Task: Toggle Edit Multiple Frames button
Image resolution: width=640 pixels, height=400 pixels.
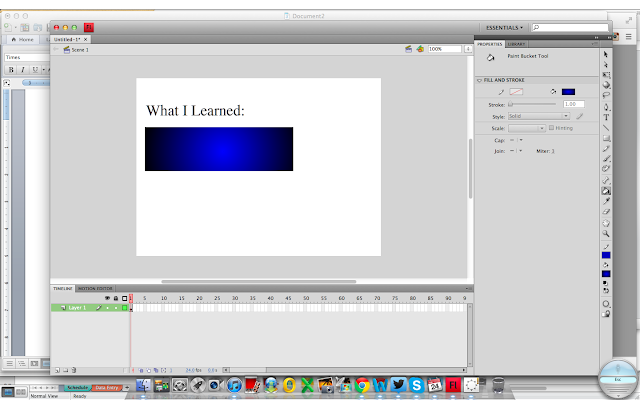Action: (156, 370)
